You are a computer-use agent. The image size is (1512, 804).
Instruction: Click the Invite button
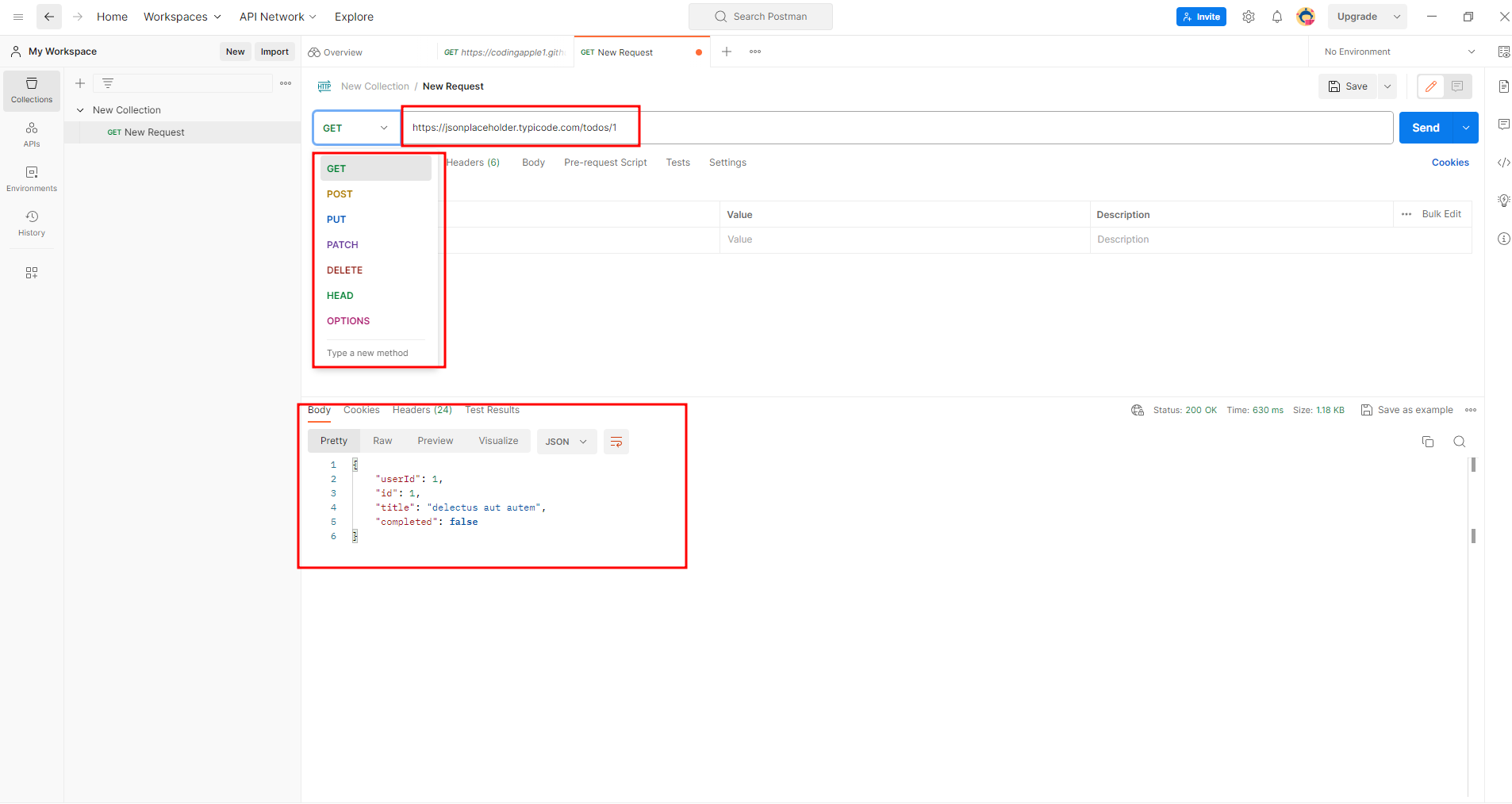click(1201, 17)
